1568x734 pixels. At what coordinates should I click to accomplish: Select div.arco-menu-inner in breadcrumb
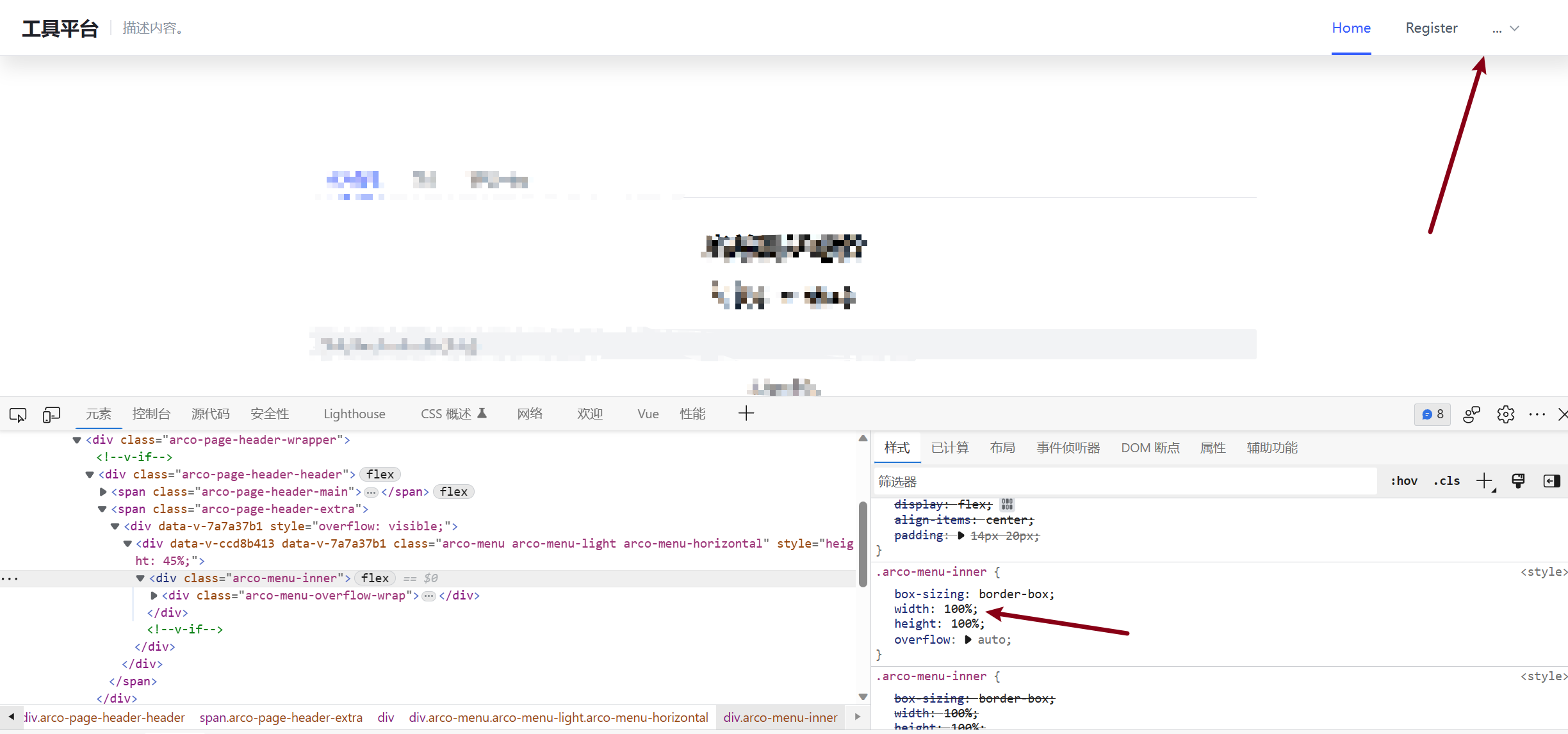point(780,717)
